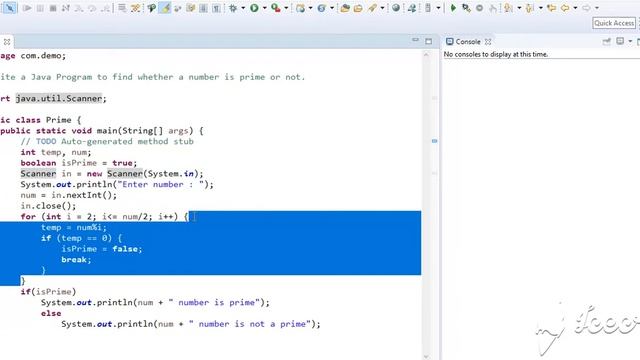
Task: Click the Display Selected Console icon
Action: pyautogui.click(x=620, y=41)
